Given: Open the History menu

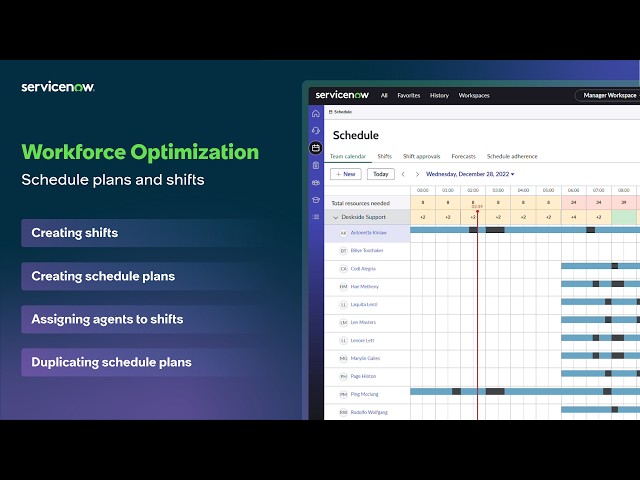Looking at the screenshot, I should click(x=439, y=95).
